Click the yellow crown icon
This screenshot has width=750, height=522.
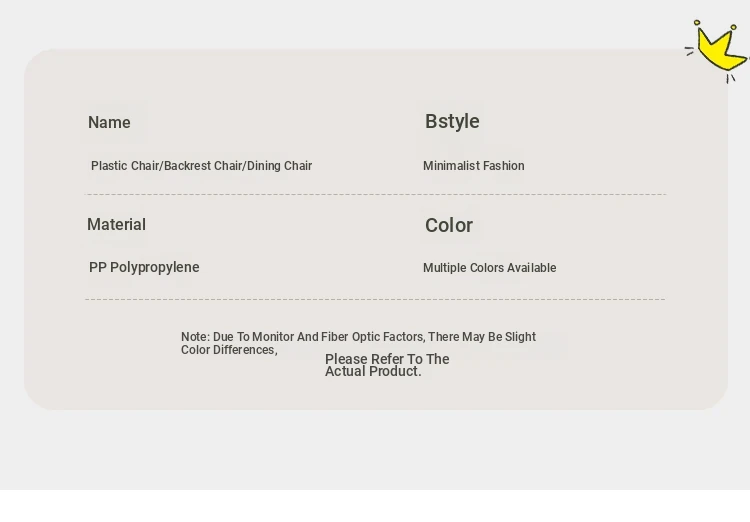click(x=721, y=49)
